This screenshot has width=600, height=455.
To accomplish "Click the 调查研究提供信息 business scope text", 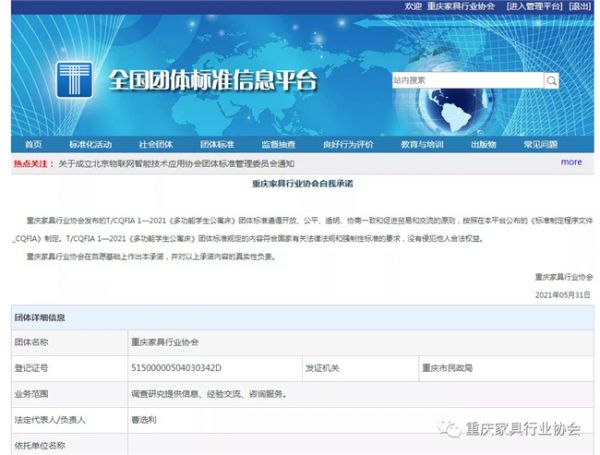I will (x=209, y=394).
